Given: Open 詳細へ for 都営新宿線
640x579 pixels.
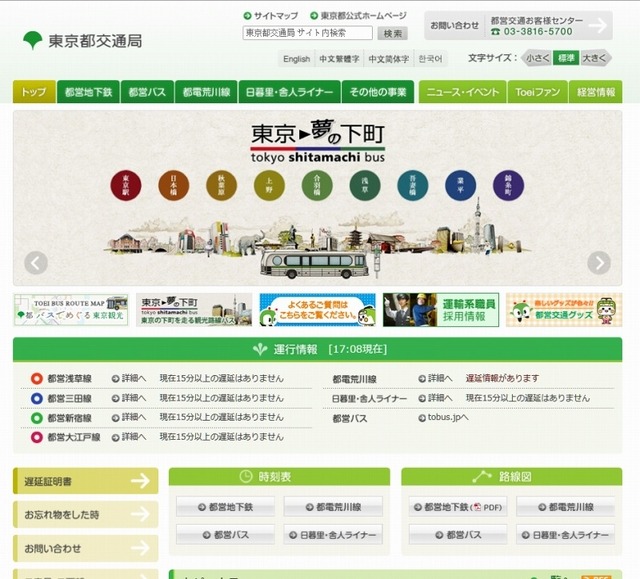Looking at the screenshot, I should tap(129, 417).
